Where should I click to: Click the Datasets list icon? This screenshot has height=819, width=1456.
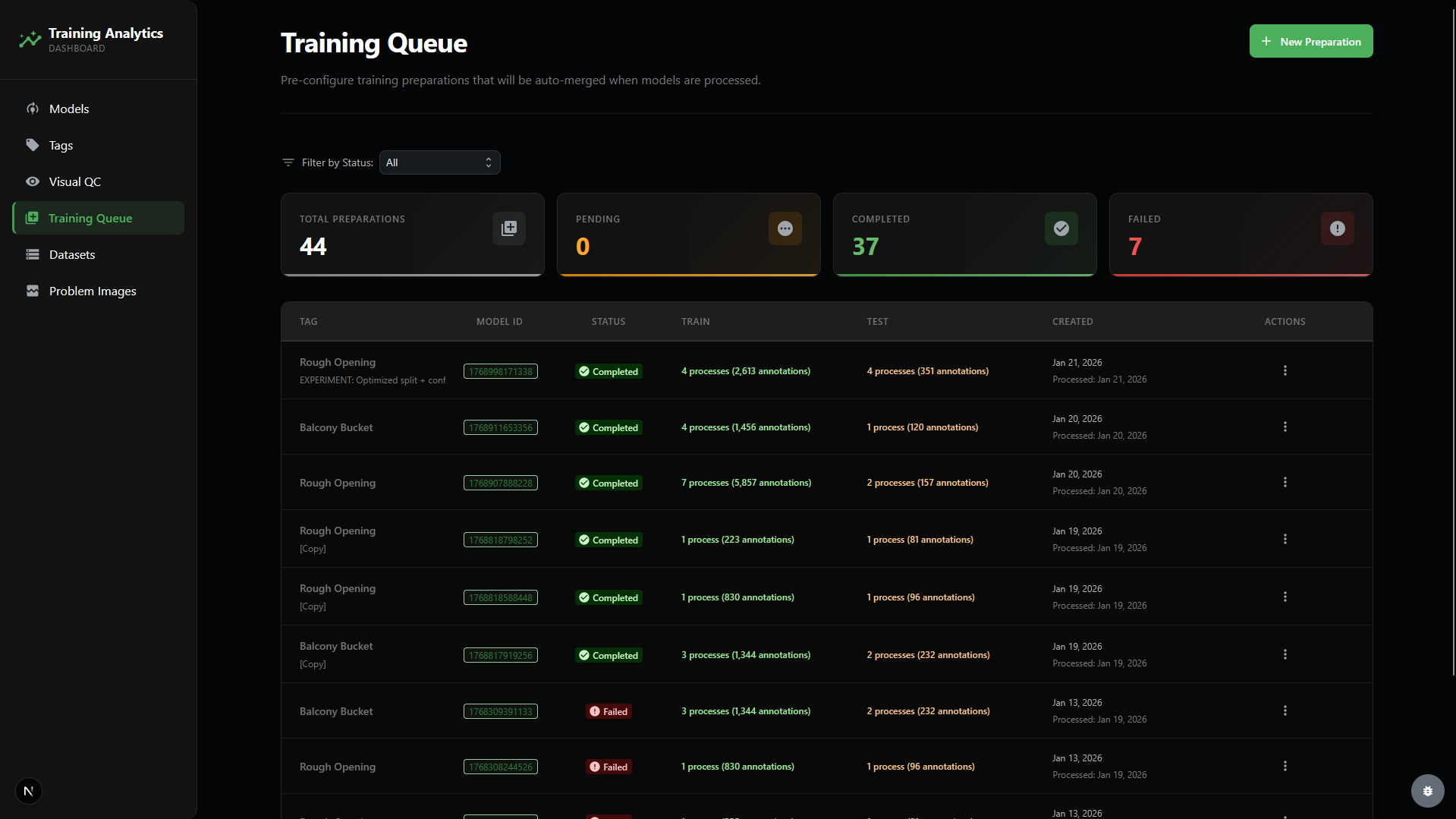(33, 254)
